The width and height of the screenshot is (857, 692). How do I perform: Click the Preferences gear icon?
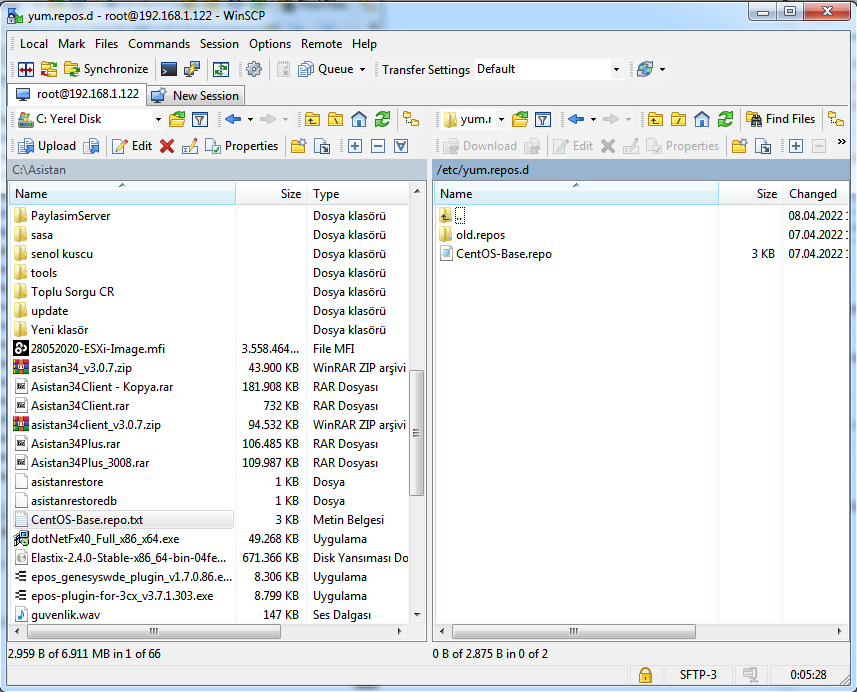[x=254, y=69]
